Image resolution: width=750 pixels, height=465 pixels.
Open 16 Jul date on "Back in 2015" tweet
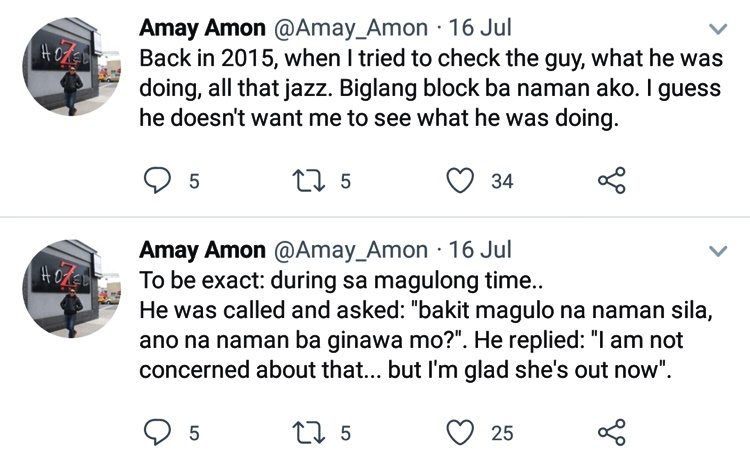(480, 25)
